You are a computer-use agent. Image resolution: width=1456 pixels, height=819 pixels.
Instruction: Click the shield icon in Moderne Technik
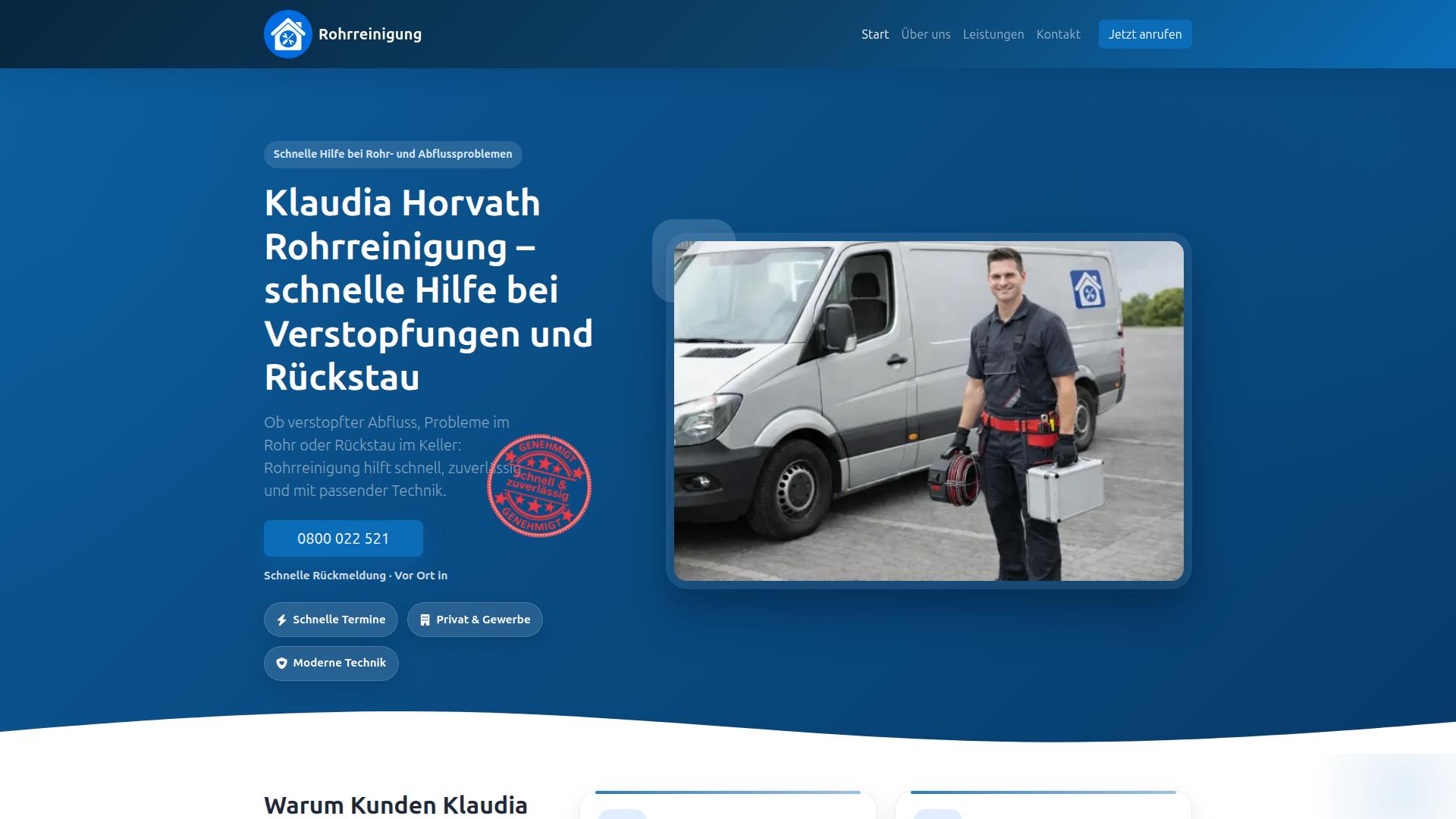pos(281,664)
